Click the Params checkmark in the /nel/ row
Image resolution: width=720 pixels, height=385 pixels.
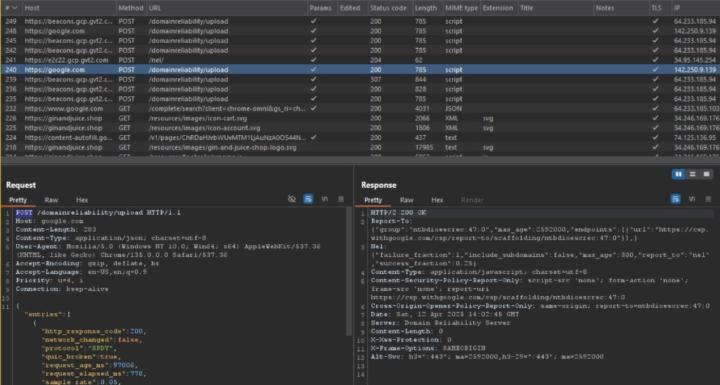[313, 60]
